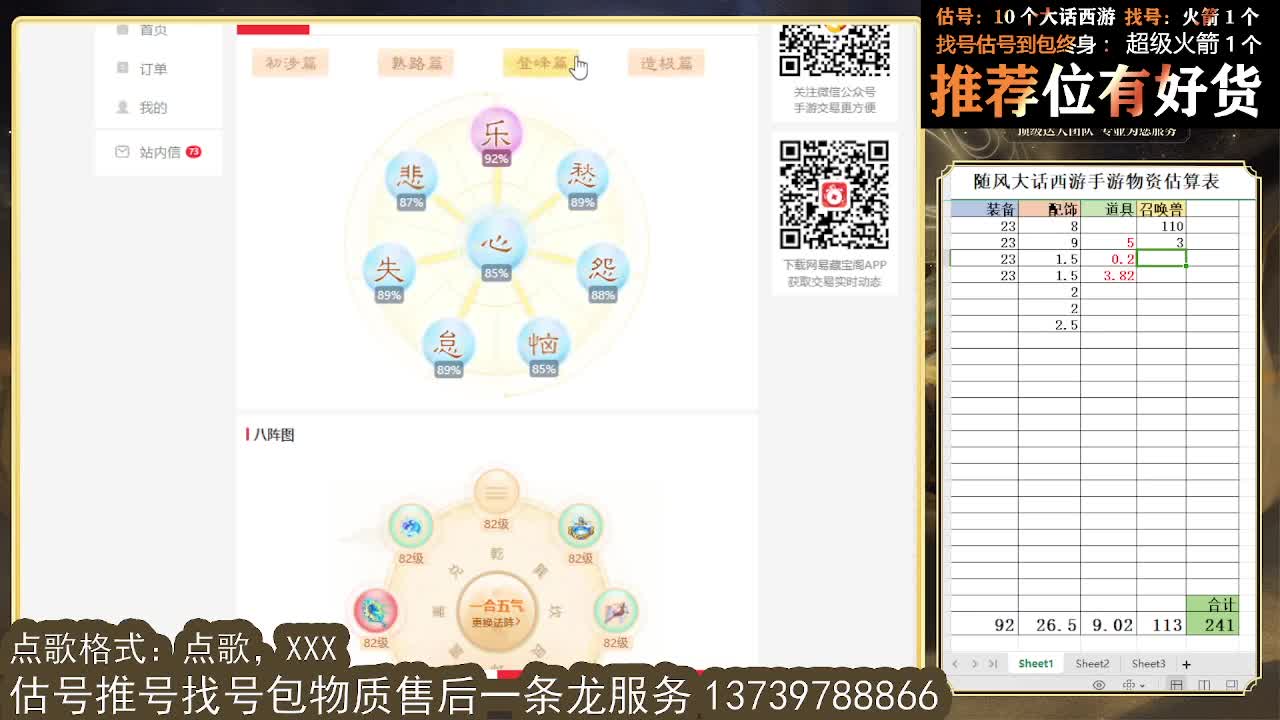The image size is (1280, 720).
Task: Expand 更换法阵 to change the formation
Action: coord(495,622)
